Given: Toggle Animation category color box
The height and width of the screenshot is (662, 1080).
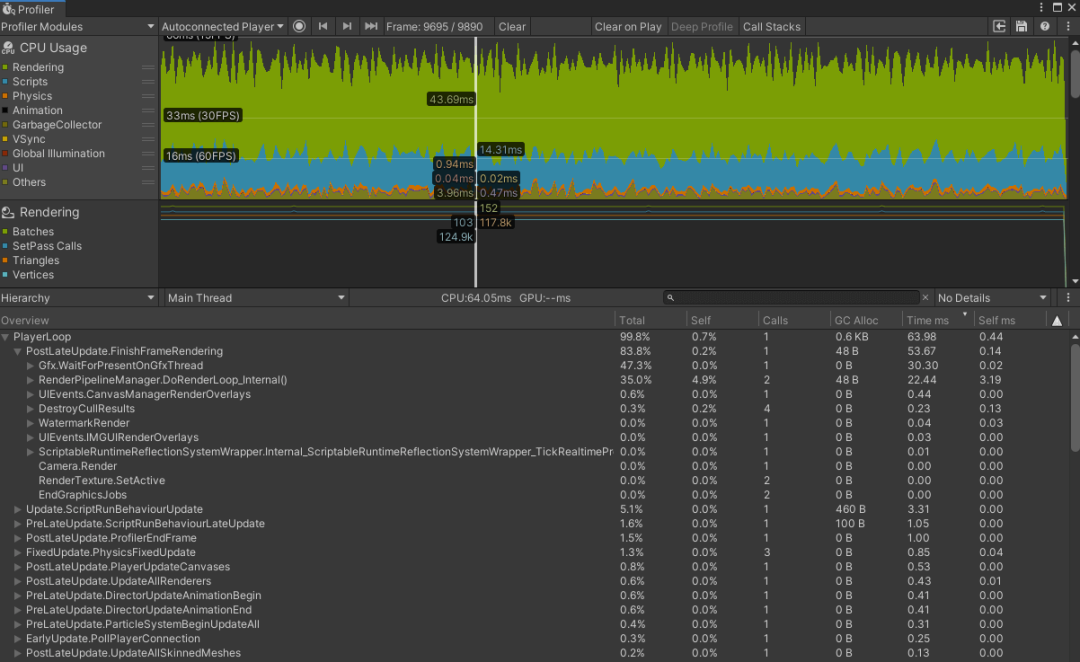Looking at the screenshot, I should point(6,110).
